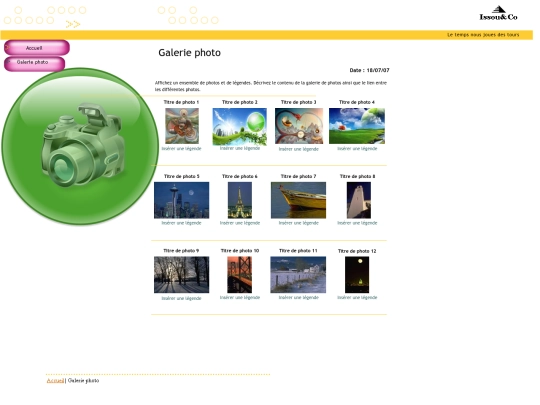Select the Titre de photo 1 heading

181,102
